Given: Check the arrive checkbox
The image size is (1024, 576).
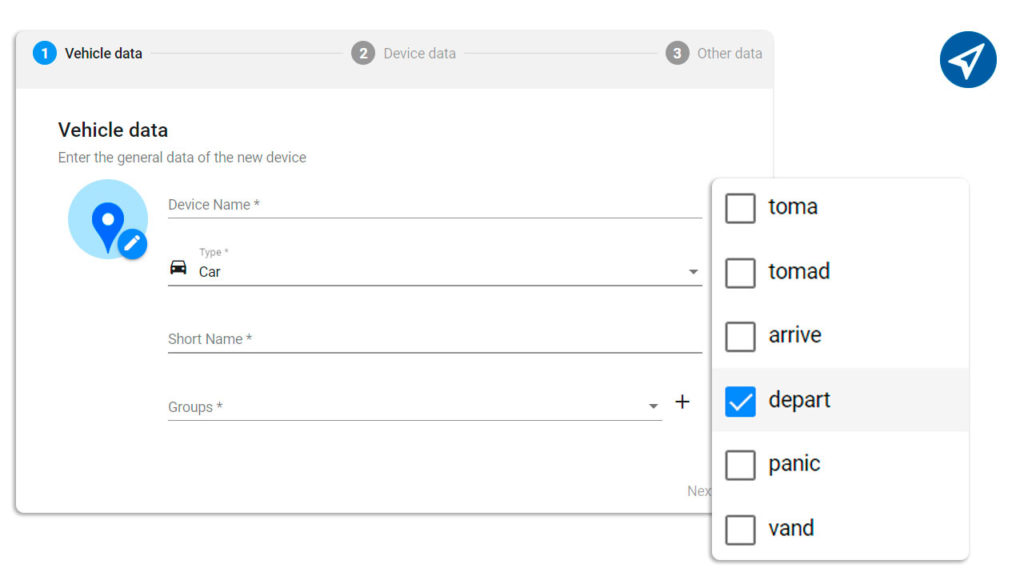Looking at the screenshot, I should click(740, 336).
